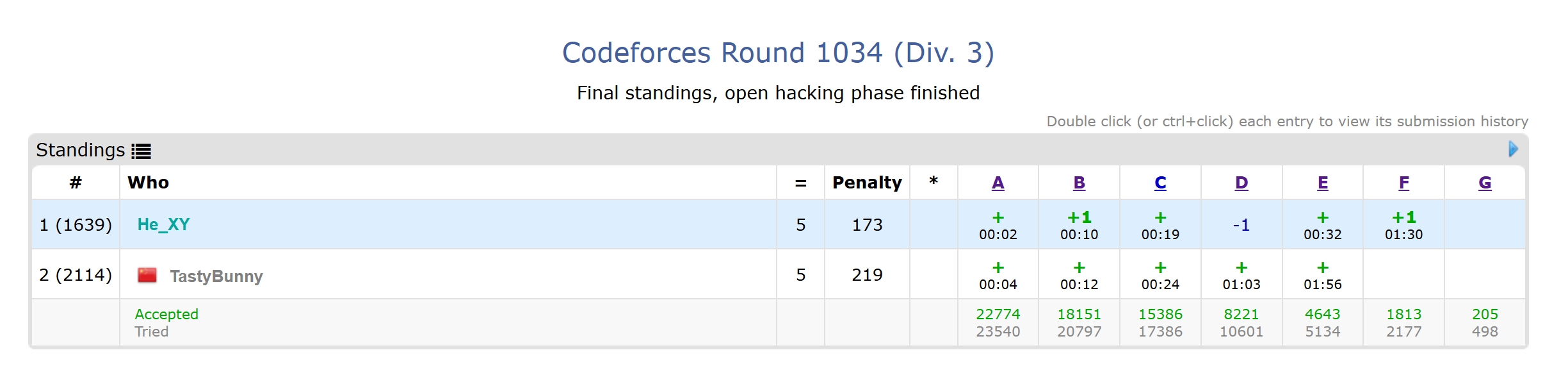Open problem D column header
This screenshot has height=375, width=1568.
tap(1241, 183)
